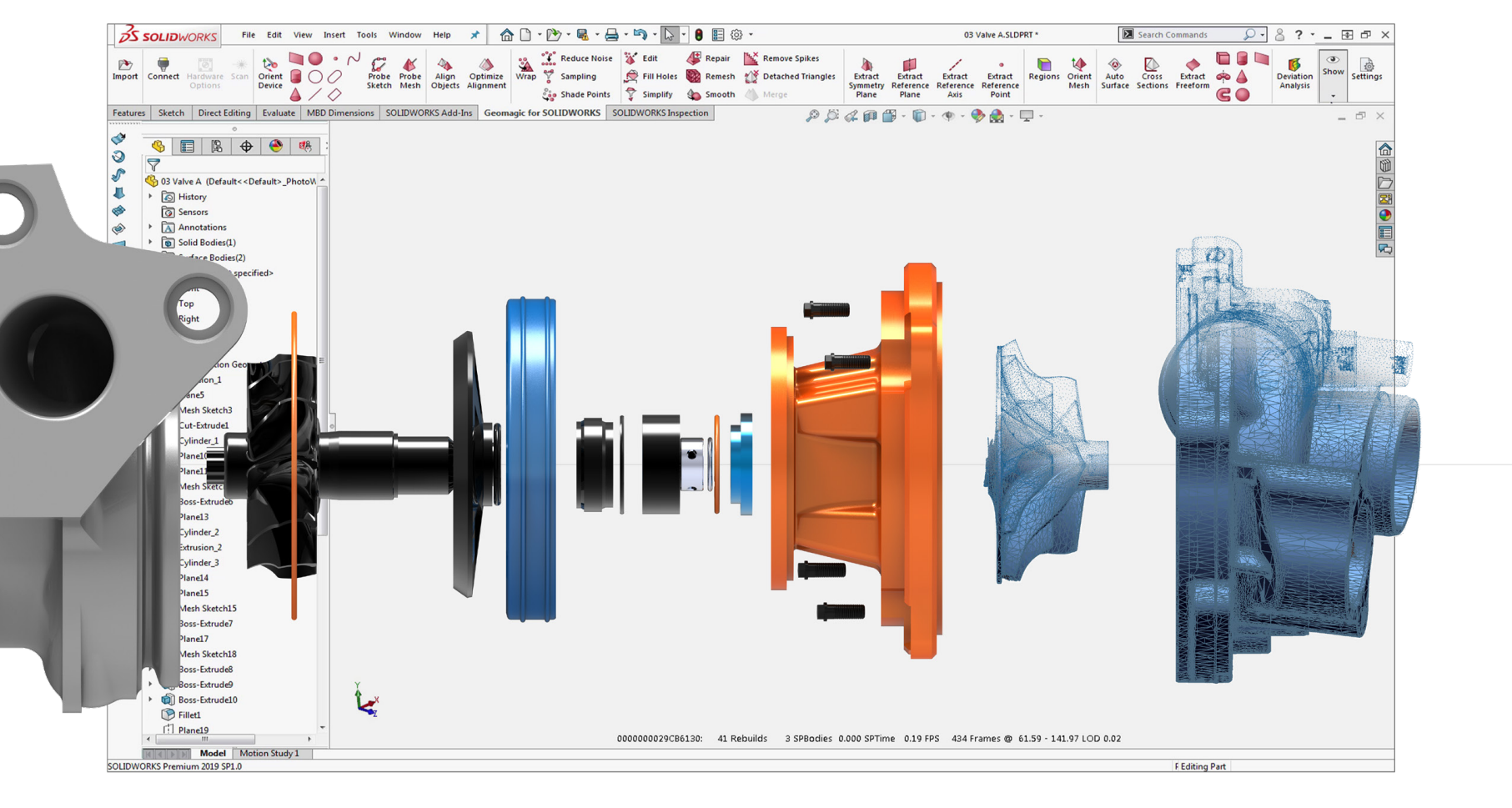This screenshot has width=1512, height=808.
Task: Launch the Auto Surface tool
Action: tap(1114, 73)
